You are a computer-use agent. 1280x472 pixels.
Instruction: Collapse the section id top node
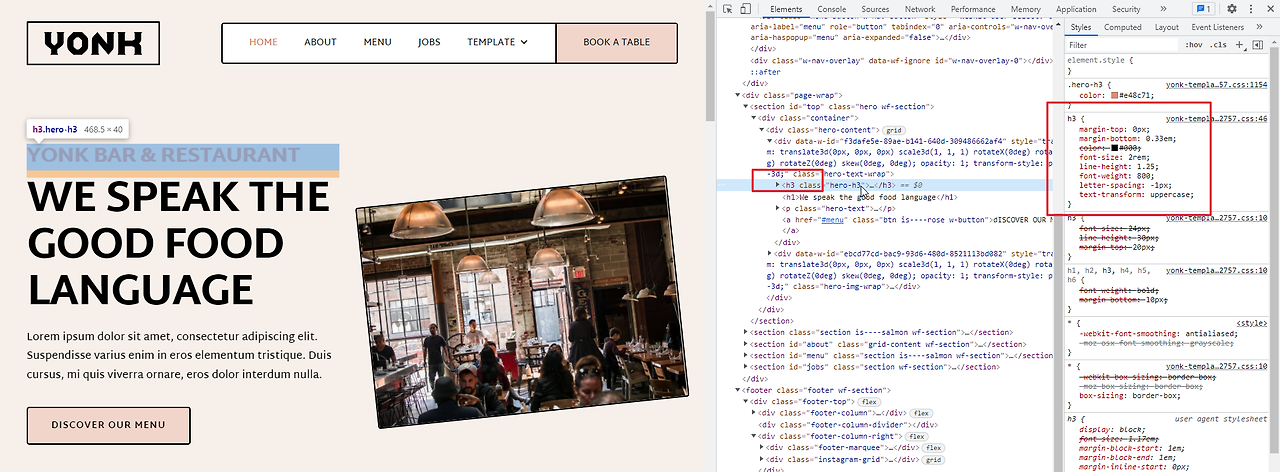746,106
